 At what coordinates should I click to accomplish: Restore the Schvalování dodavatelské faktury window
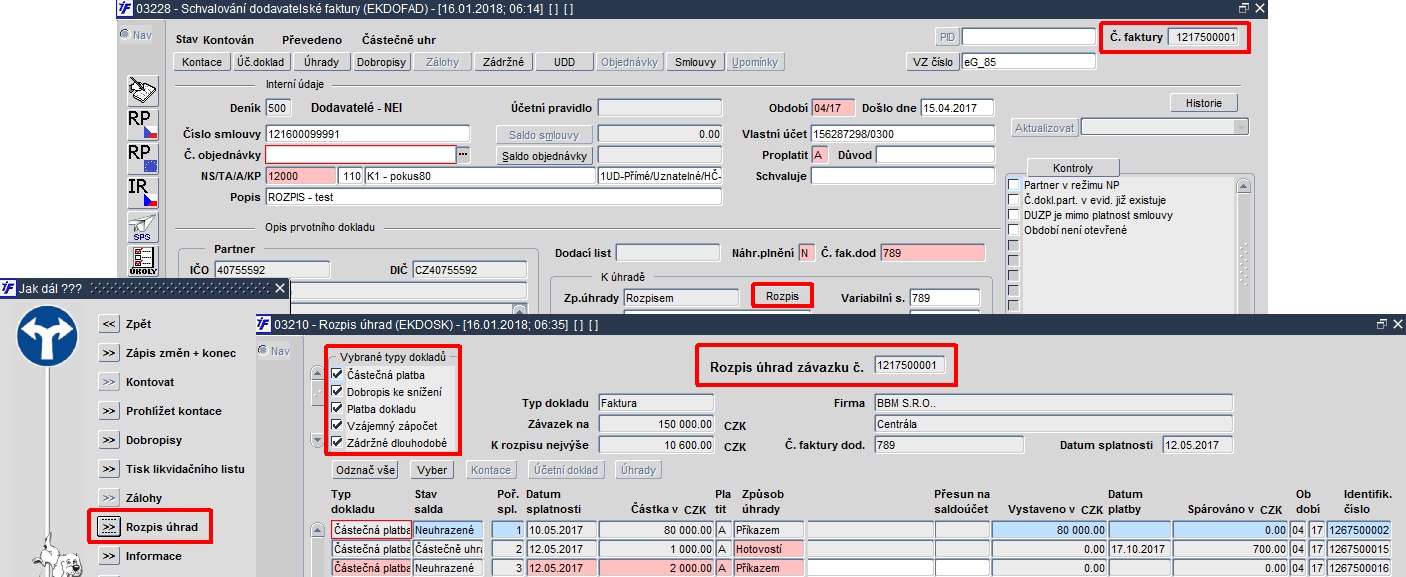tap(1244, 8)
